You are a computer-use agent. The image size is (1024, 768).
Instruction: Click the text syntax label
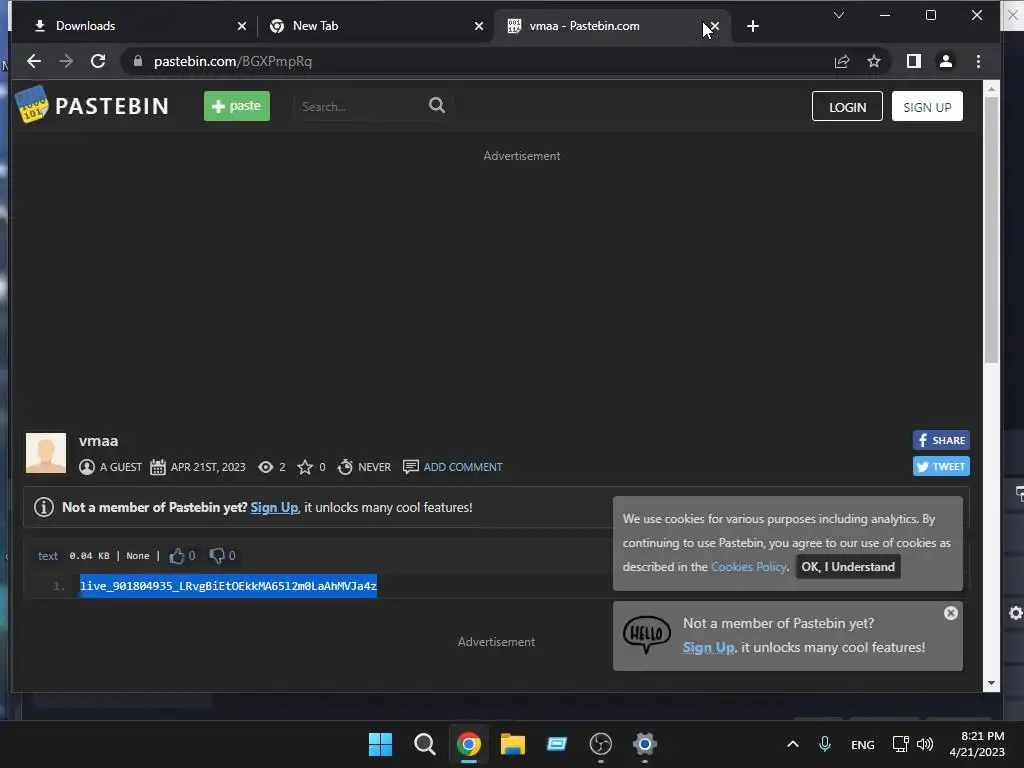pyautogui.click(x=48, y=556)
